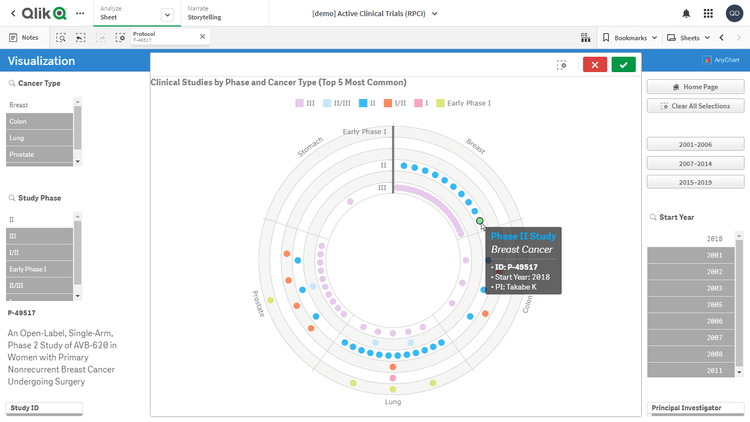Viewport: 750px width, 422px height.
Task: Click the lasso selection icon in chart
Action: pyautogui.click(x=562, y=65)
